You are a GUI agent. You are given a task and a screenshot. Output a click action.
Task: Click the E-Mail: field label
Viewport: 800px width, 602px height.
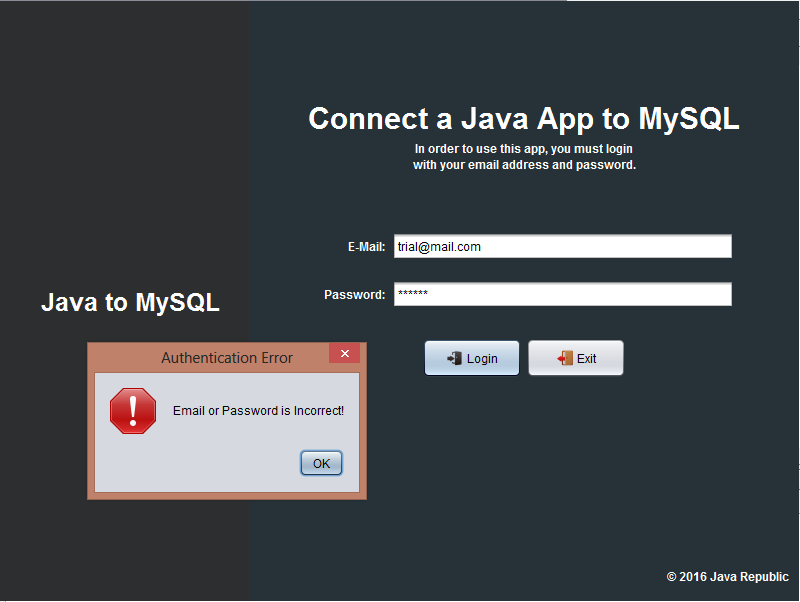(x=367, y=246)
